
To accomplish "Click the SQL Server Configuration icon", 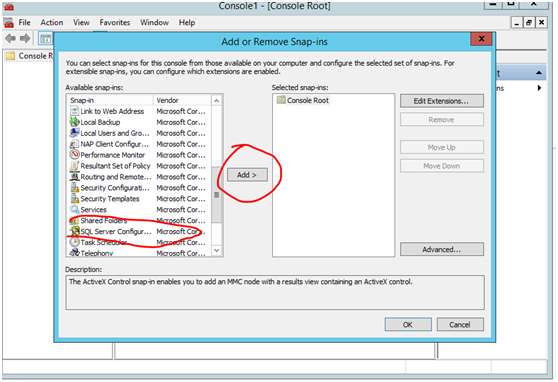I will [x=74, y=231].
